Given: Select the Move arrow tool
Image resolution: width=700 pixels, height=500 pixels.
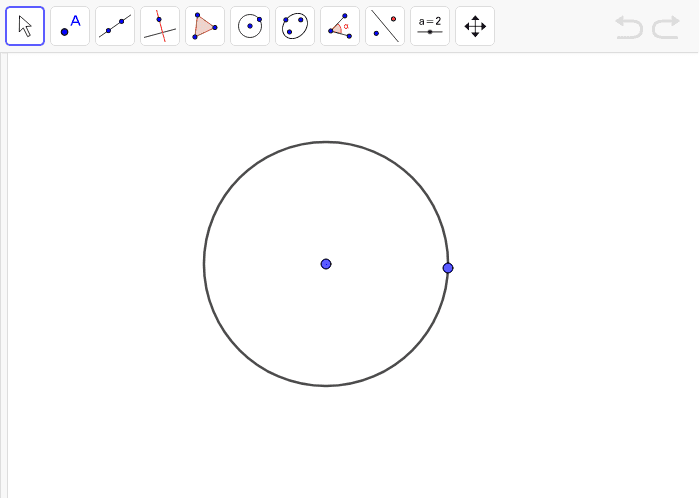Looking at the screenshot, I should [25, 26].
